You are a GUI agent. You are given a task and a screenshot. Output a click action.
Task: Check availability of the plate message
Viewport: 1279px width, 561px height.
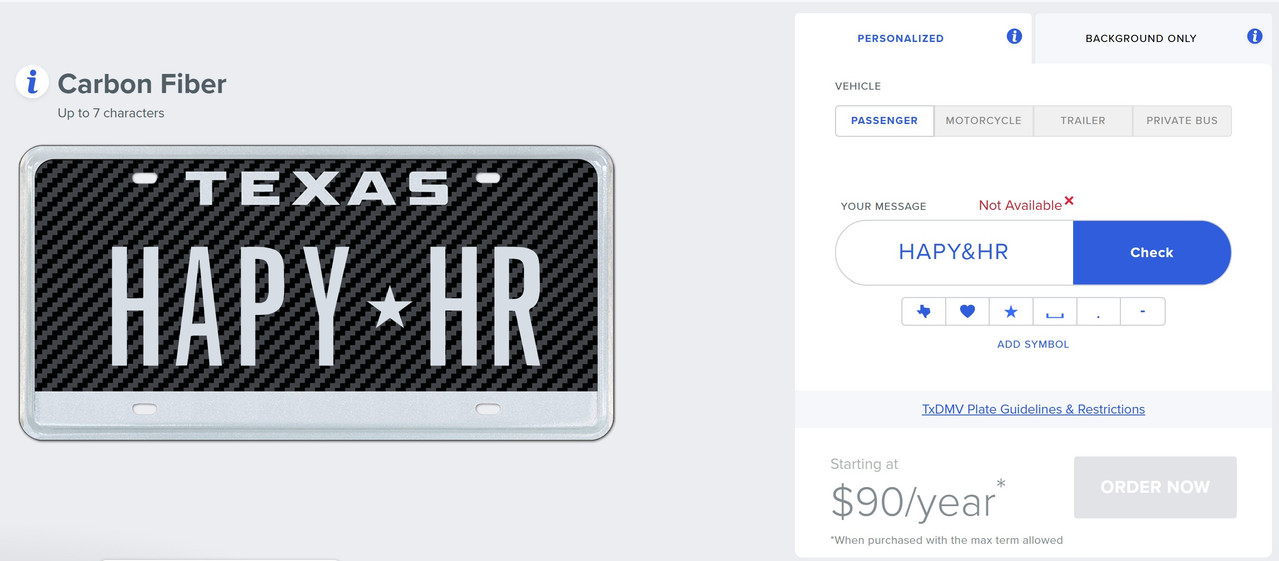(1151, 252)
